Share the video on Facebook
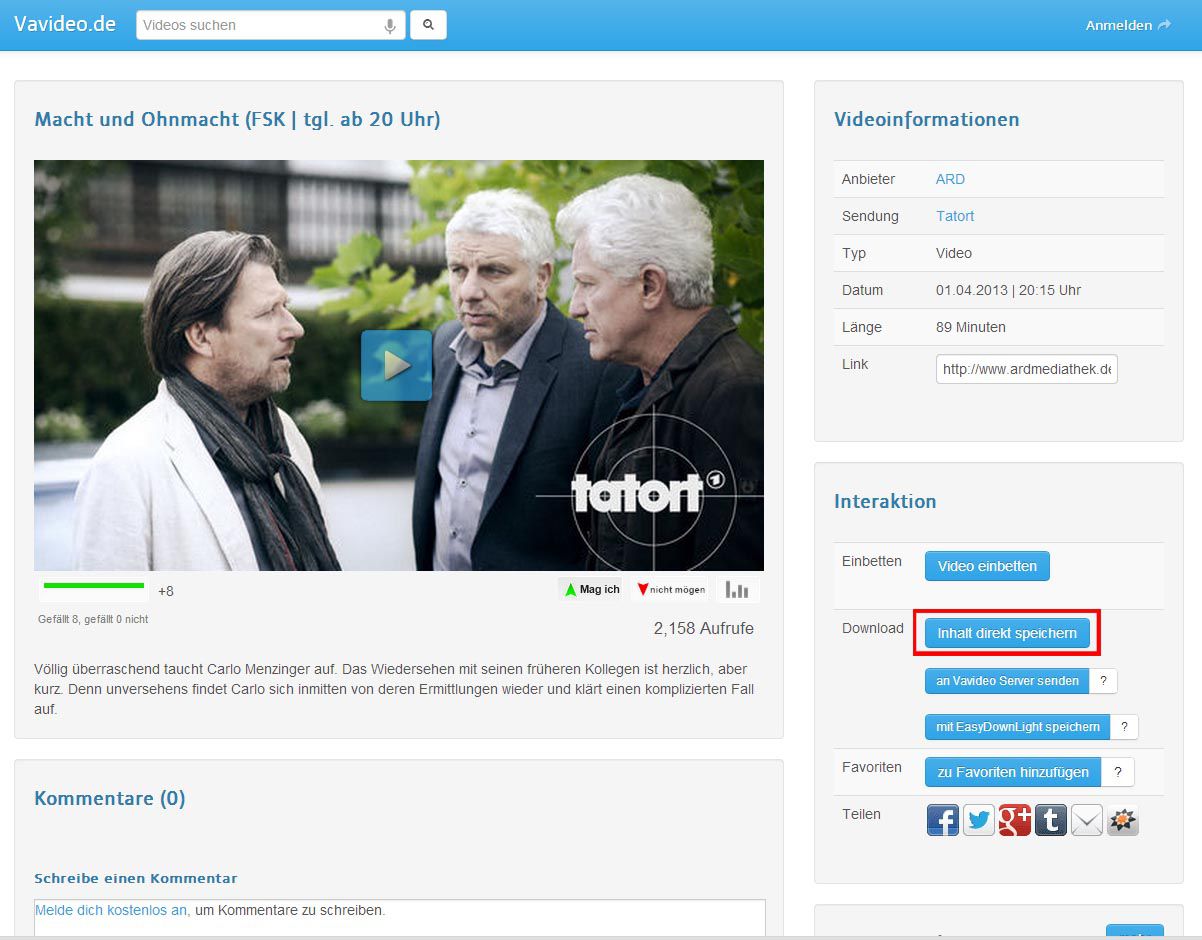1202x940 pixels. (x=942, y=820)
